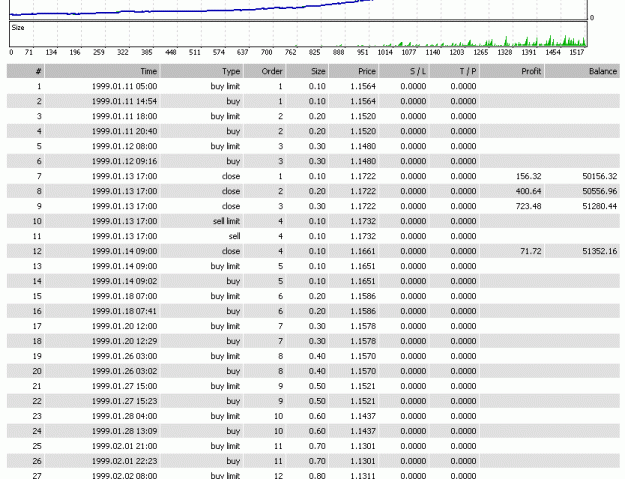Click the time 1999.01.20 12:29
This screenshot has width=625, height=479.
coord(124,342)
